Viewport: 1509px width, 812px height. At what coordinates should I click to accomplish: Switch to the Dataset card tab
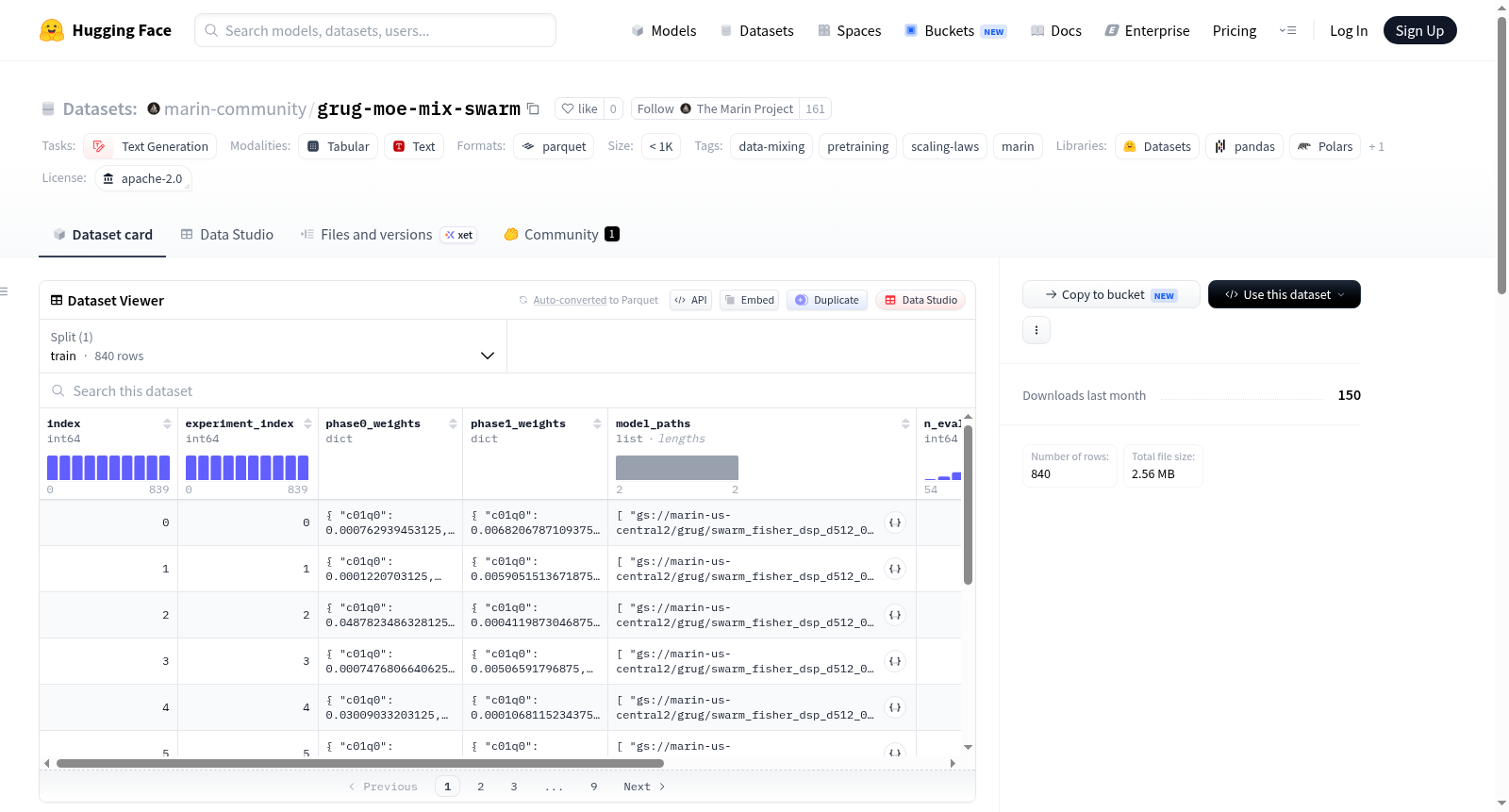[x=103, y=235]
